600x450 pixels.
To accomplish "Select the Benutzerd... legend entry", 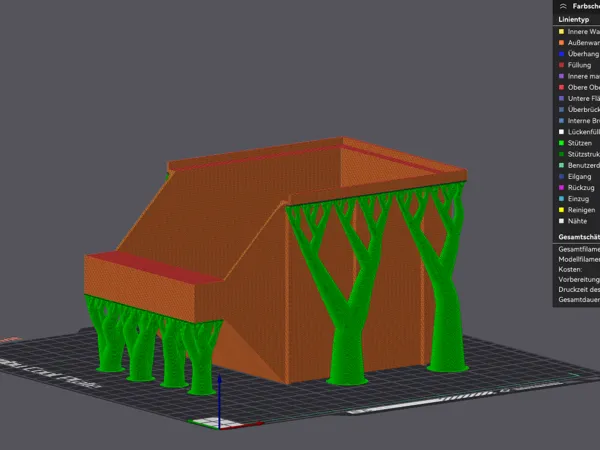I will click(x=579, y=165).
